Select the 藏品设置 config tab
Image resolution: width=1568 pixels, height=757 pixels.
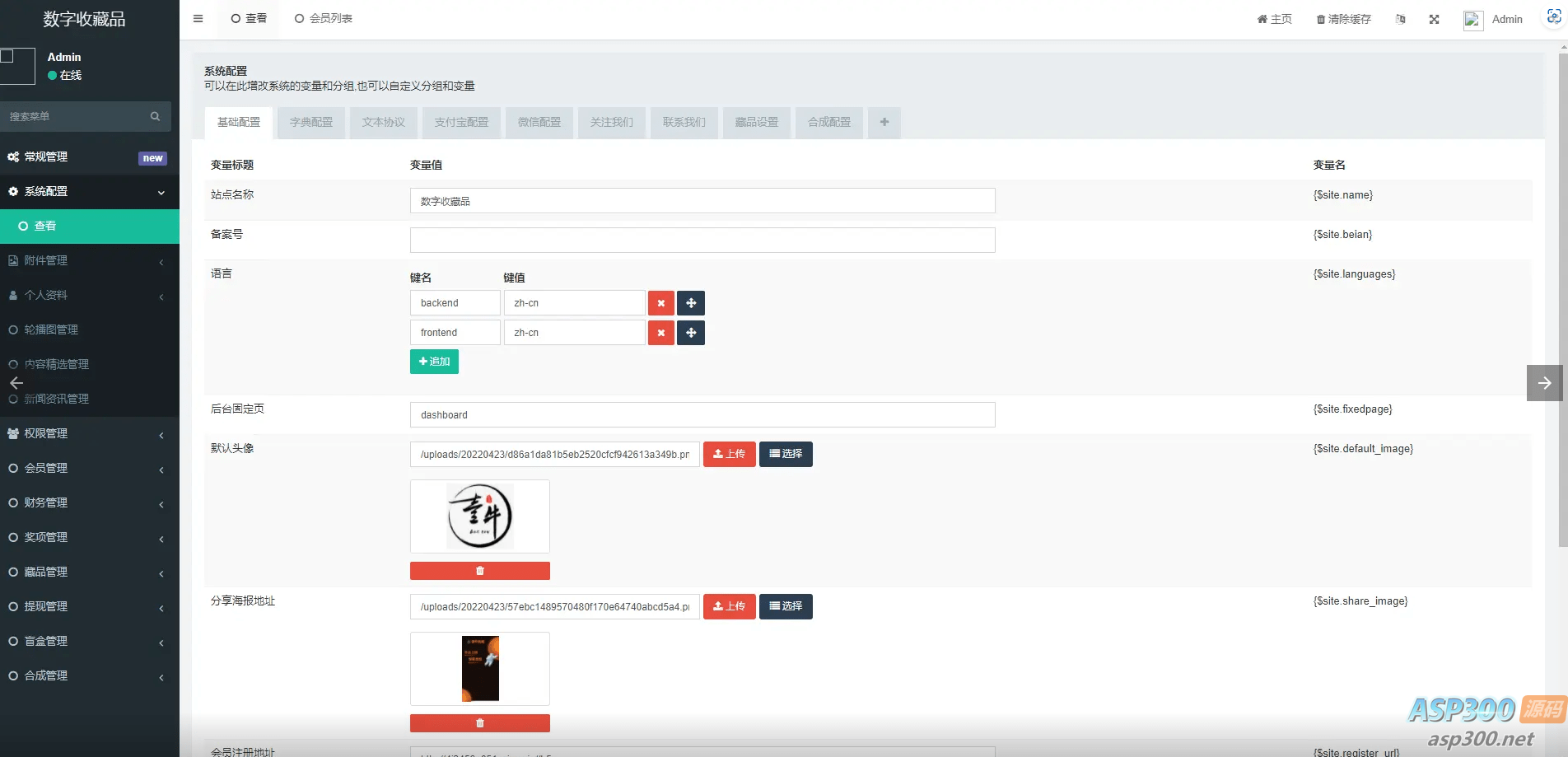pos(757,122)
